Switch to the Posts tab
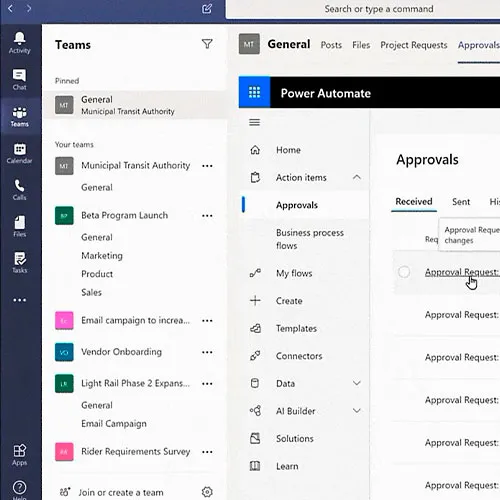500x500 pixels. pyautogui.click(x=331, y=45)
